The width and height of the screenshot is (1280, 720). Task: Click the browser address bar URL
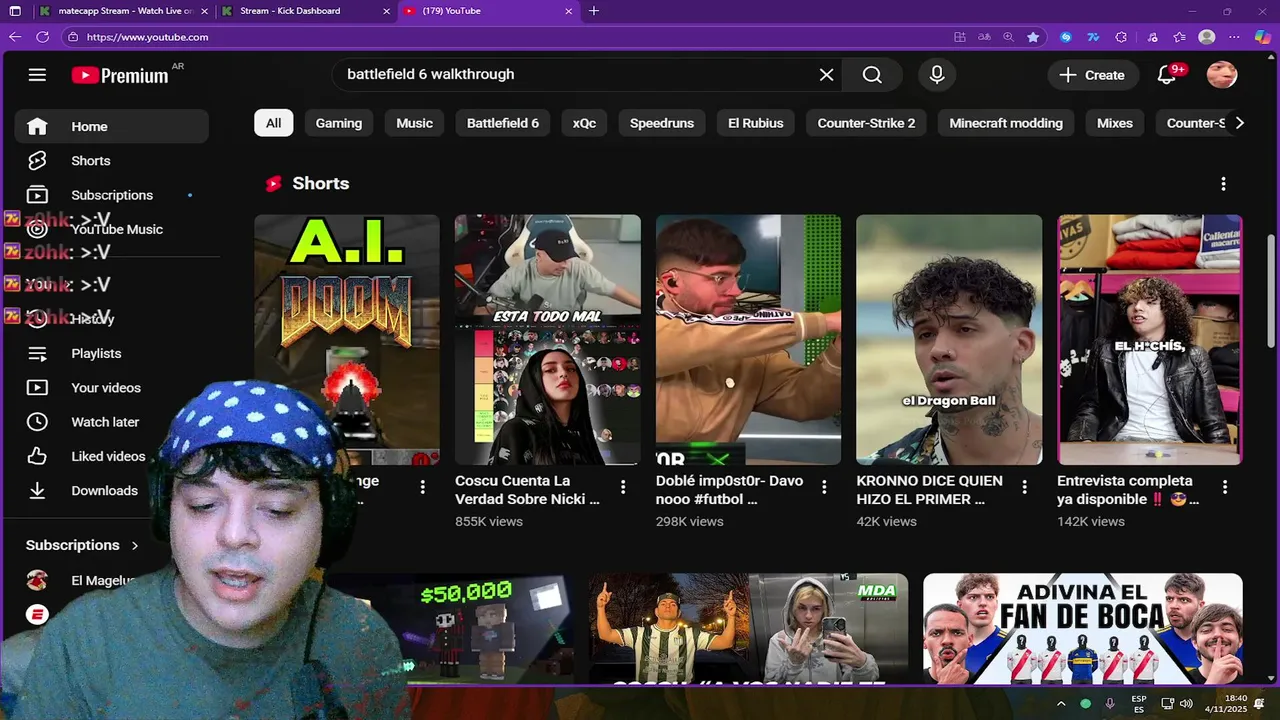[x=148, y=37]
